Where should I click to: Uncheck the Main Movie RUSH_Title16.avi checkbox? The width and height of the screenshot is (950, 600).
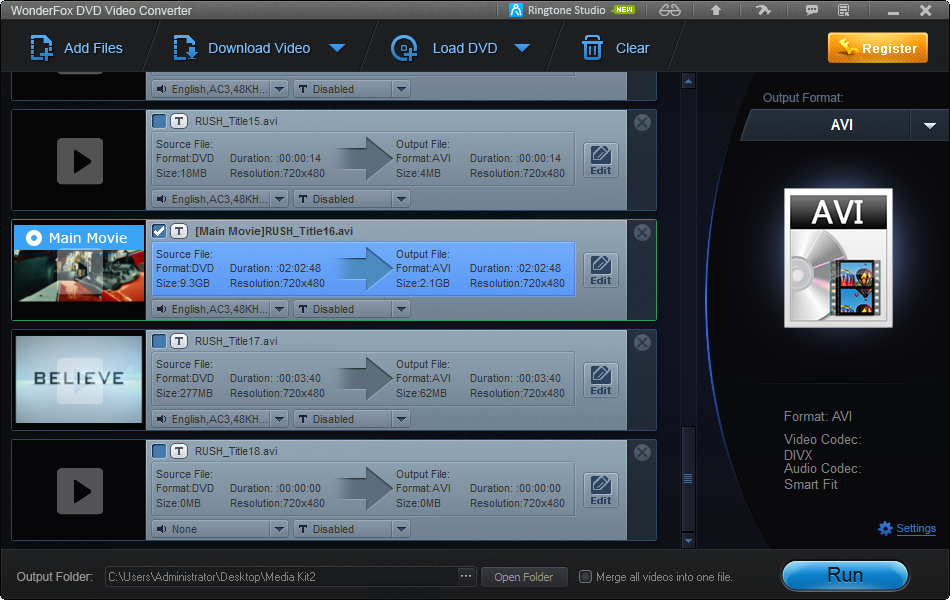tap(159, 231)
